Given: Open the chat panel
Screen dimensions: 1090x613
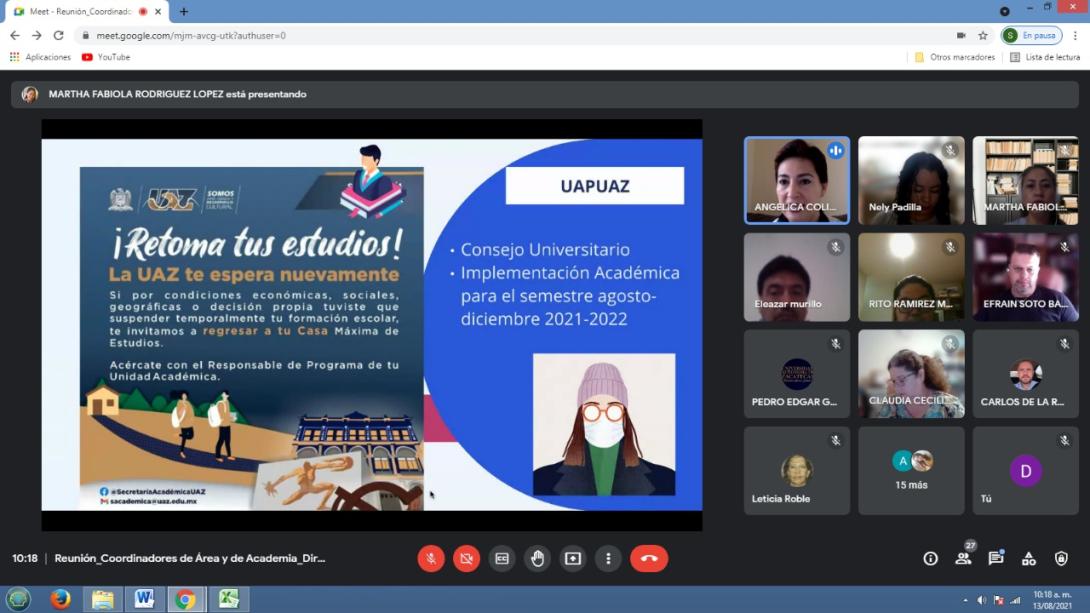Looking at the screenshot, I should click(996, 558).
